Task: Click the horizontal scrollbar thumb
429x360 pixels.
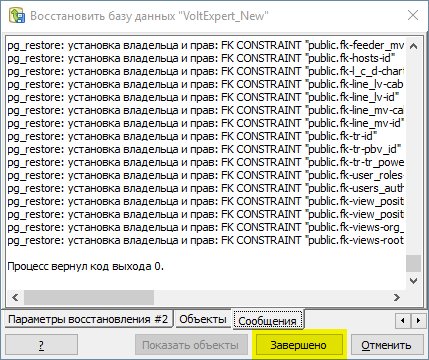Action: (89, 297)
